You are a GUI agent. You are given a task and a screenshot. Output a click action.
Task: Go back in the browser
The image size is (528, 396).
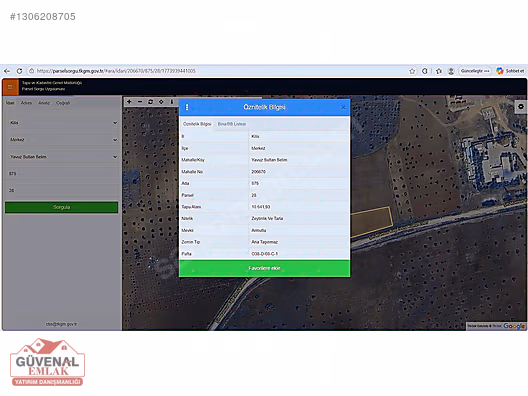7,71
